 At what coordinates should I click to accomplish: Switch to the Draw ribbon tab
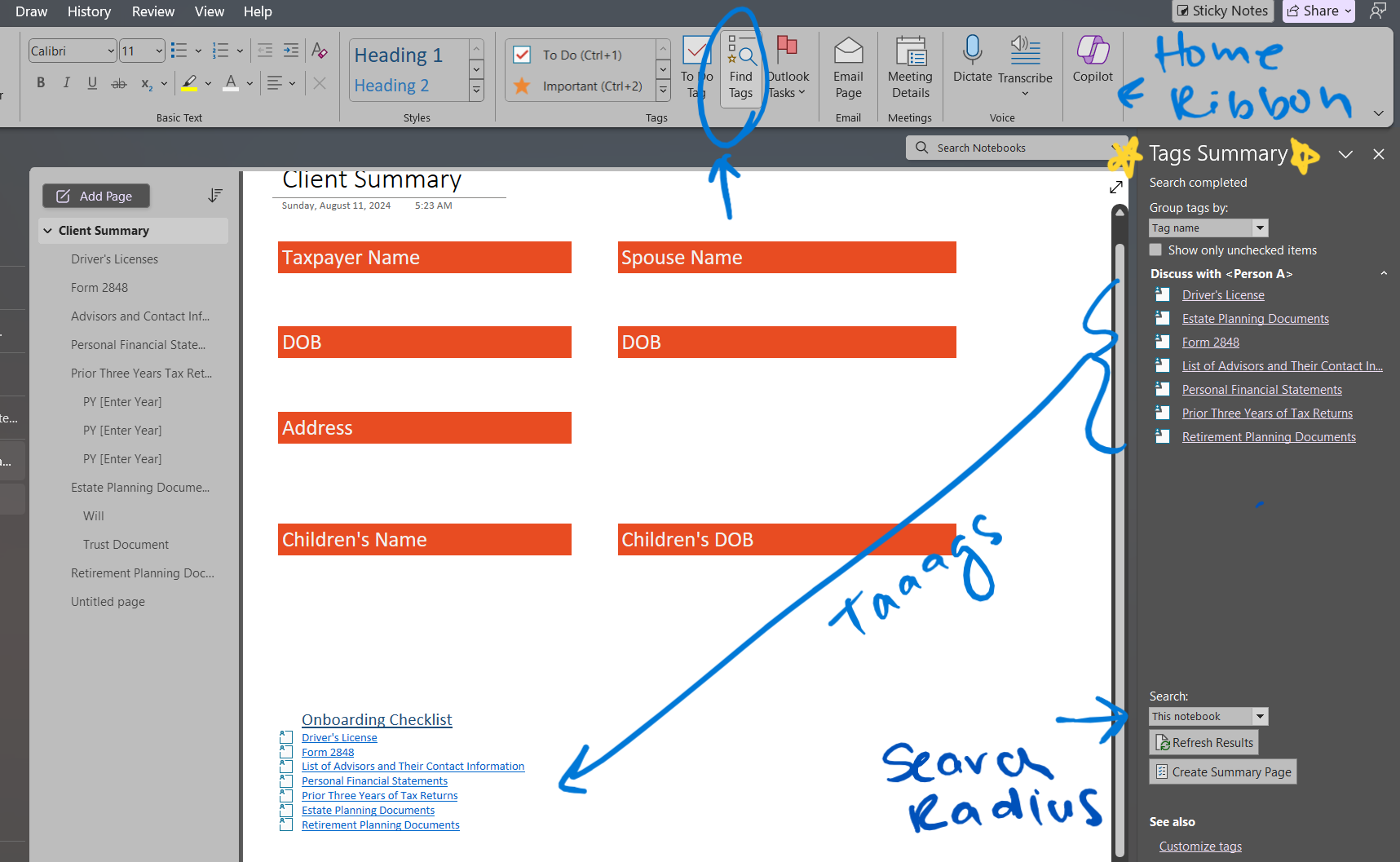point(30,11)
